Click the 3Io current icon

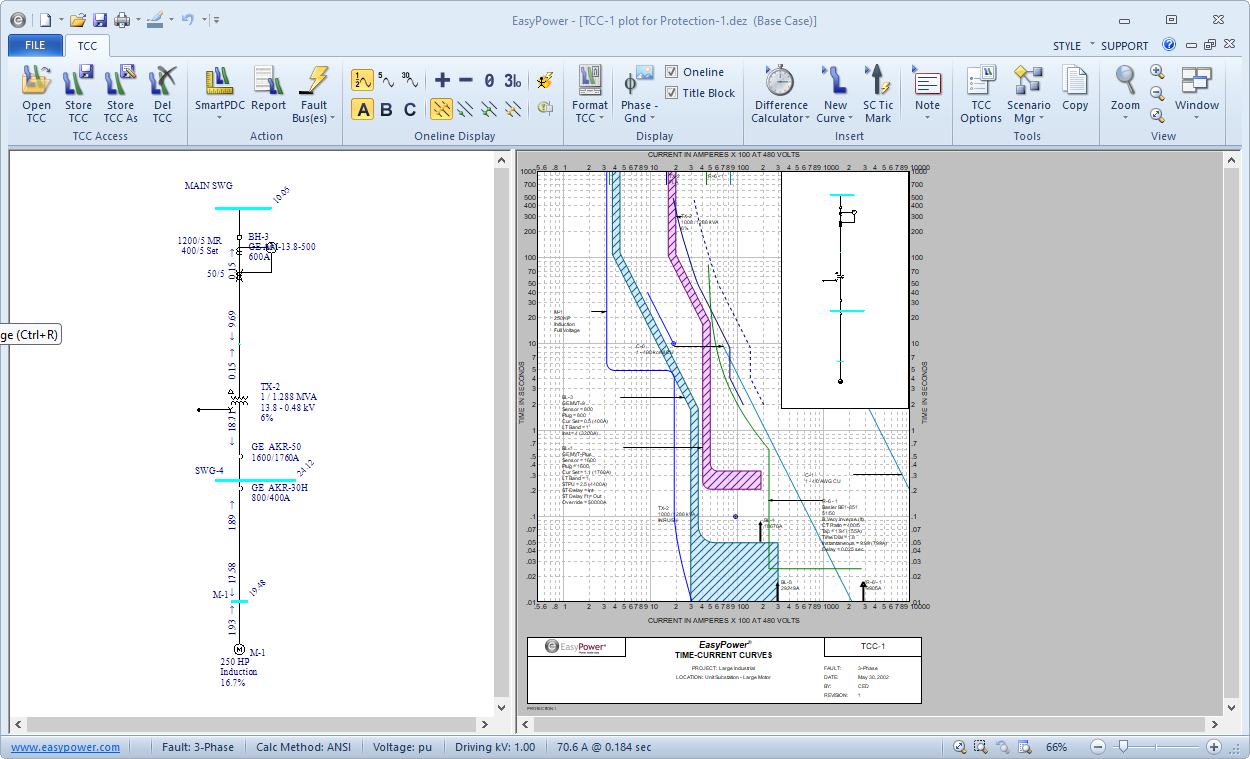pyautogui.click(x=513, y=80)
